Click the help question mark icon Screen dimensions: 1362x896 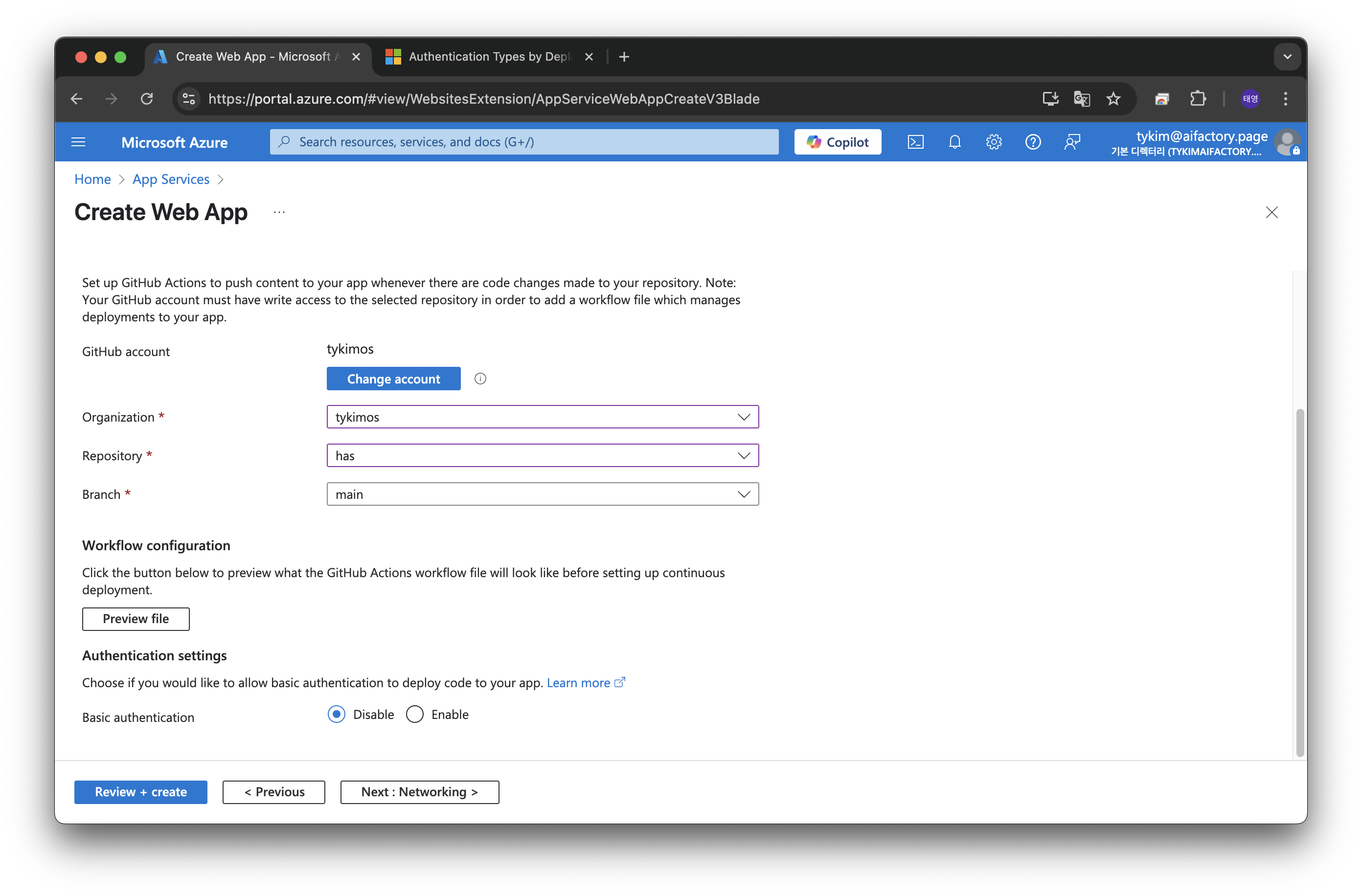coord(1032,142)
